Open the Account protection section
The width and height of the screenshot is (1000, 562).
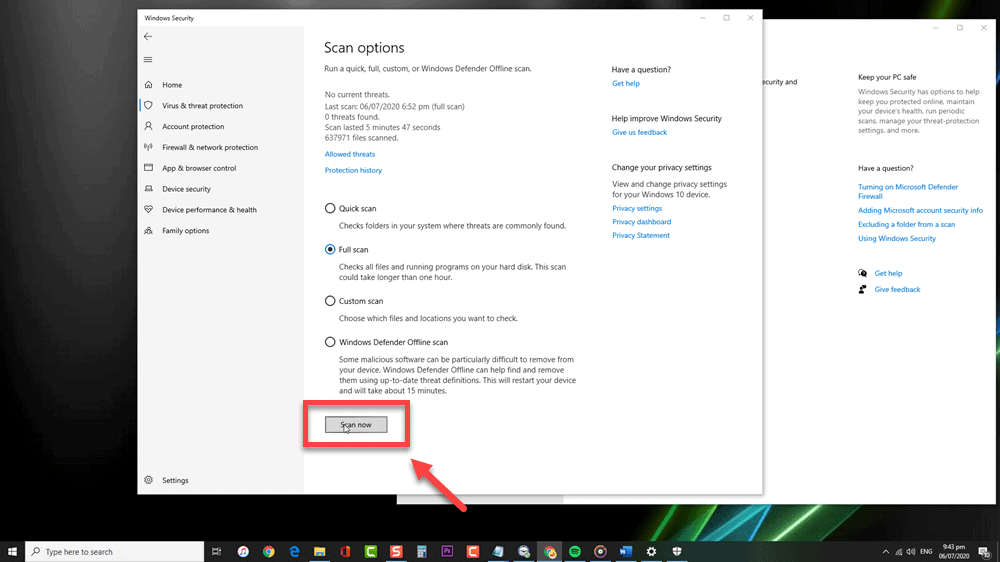pos(193,126)
